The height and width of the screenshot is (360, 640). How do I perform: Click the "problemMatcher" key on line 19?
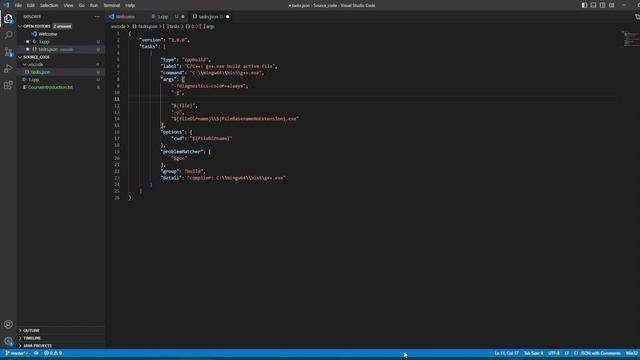tap(182, 151)
